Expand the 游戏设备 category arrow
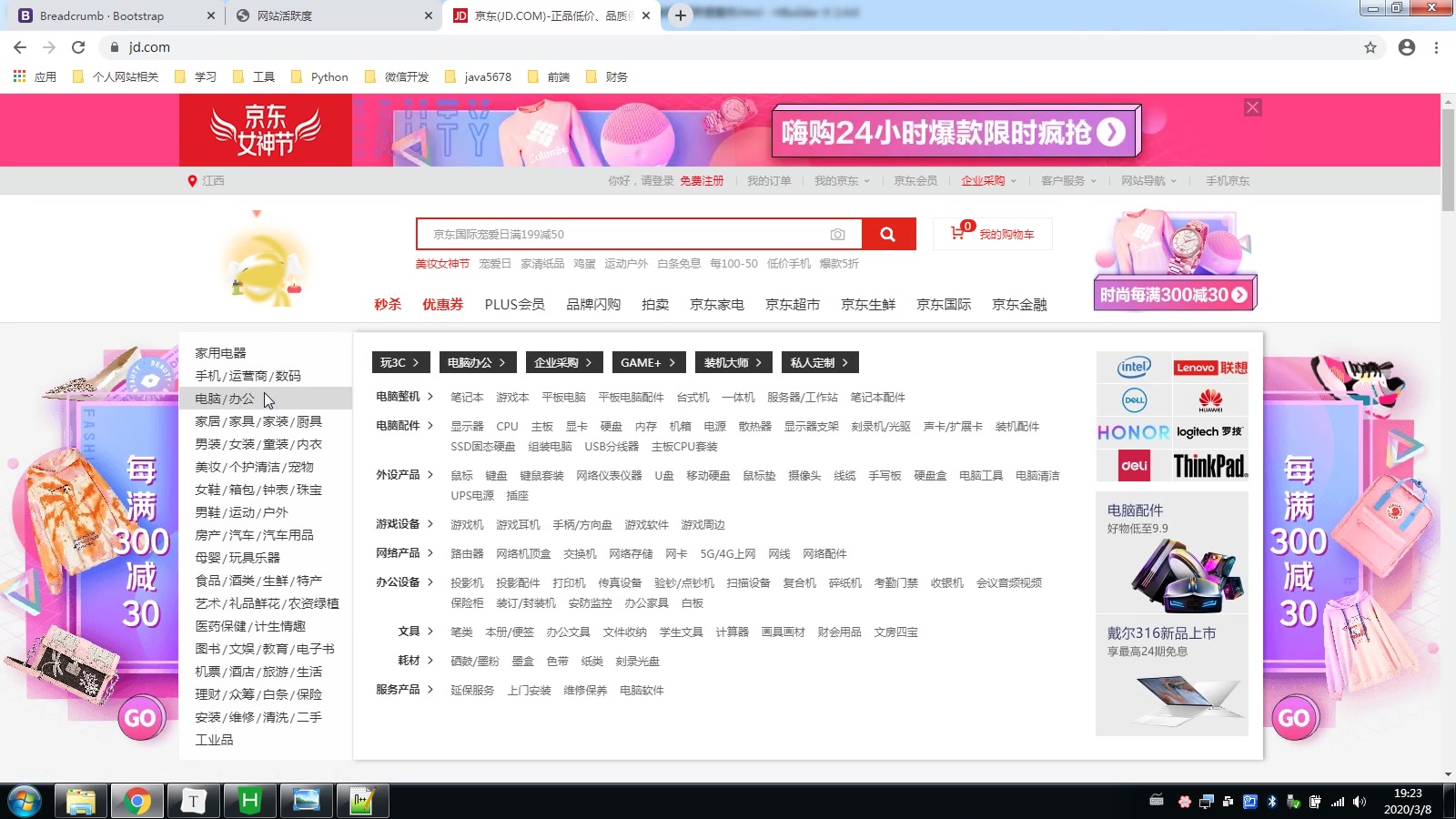1456x819 pixels. [430, 524]
